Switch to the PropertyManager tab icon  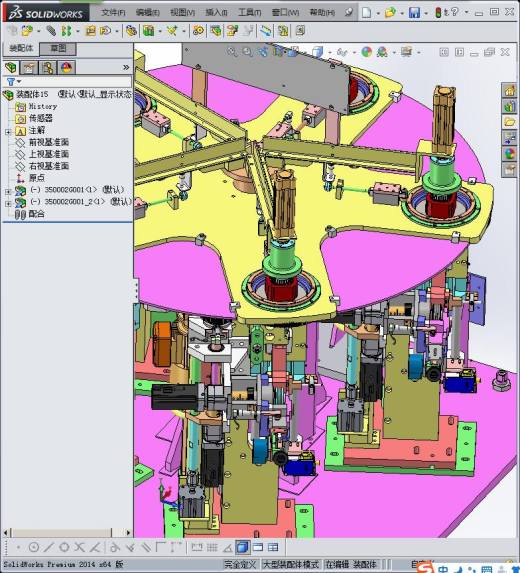coord(29,68)
